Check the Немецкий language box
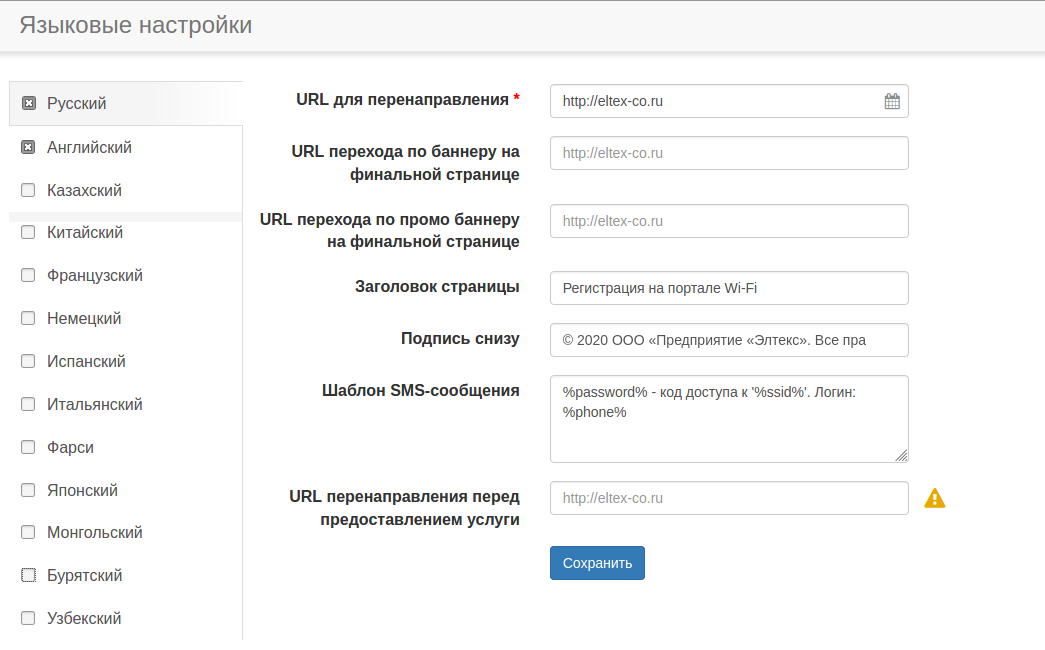Screen dimensions: 1045x650 28,319
